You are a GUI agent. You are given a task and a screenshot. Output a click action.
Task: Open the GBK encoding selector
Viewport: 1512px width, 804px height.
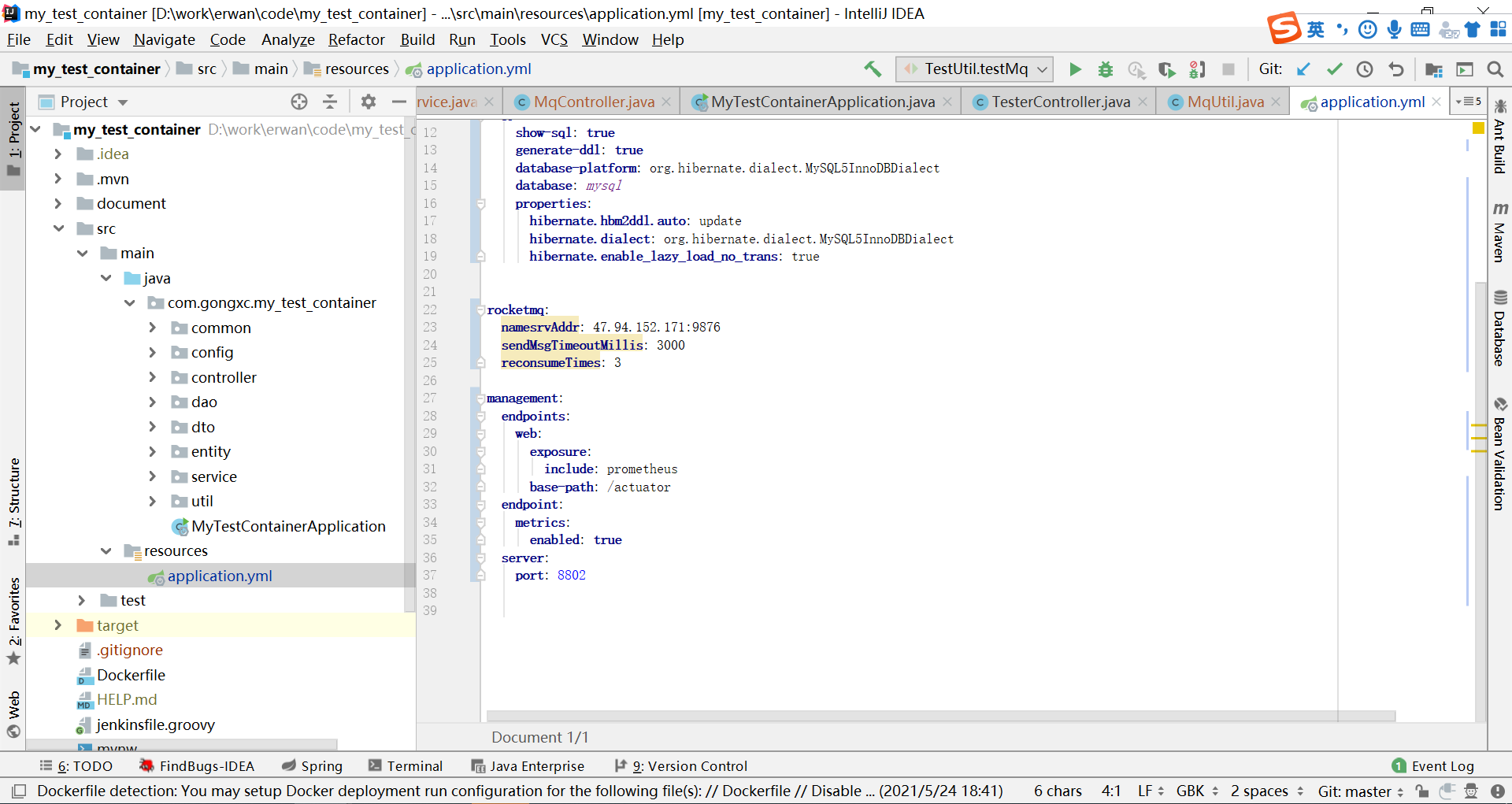tap(1197, 791)
